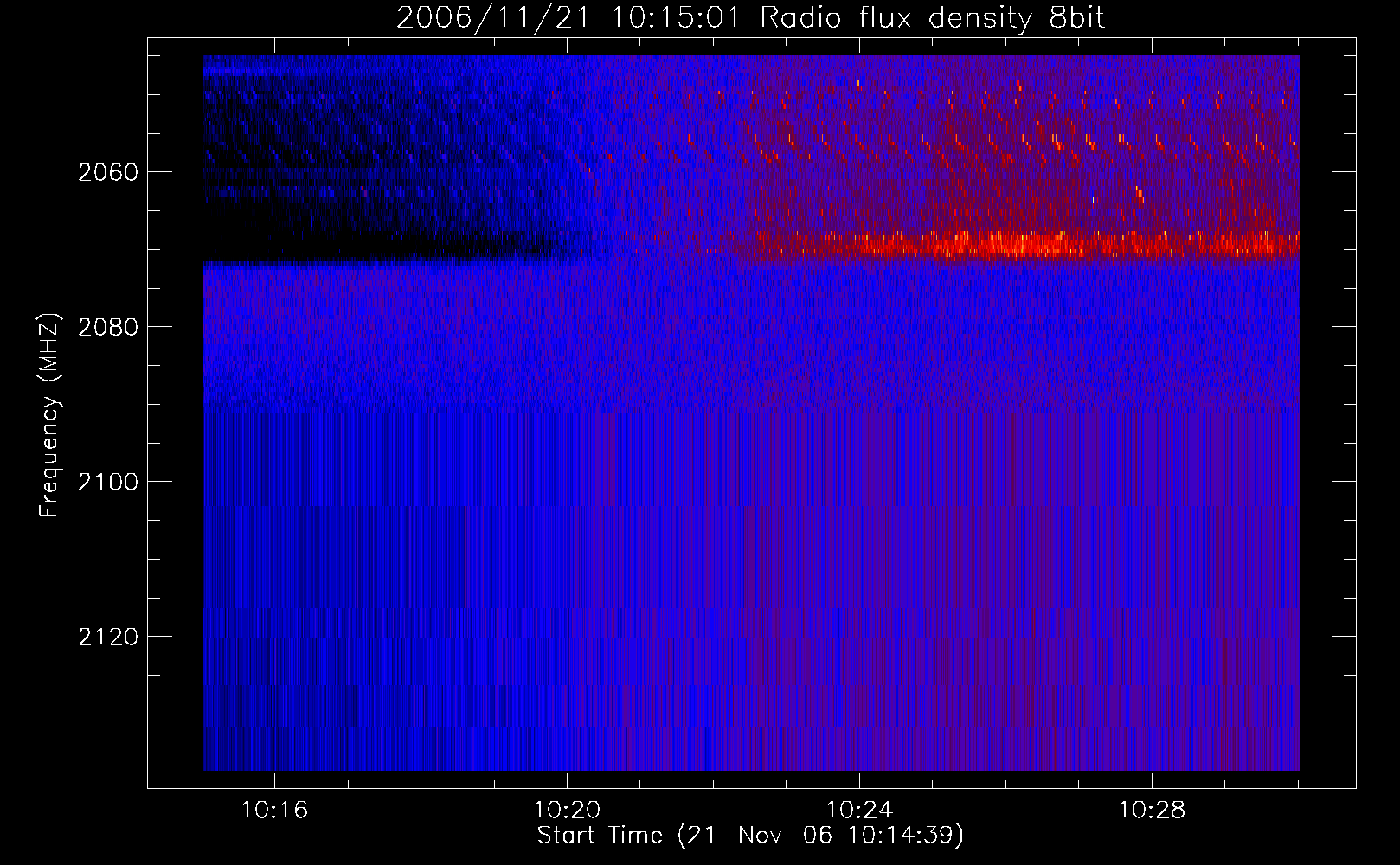Click the 10:20 time tick label
This screenshot has width=1400, height=865.
[567, 811]
